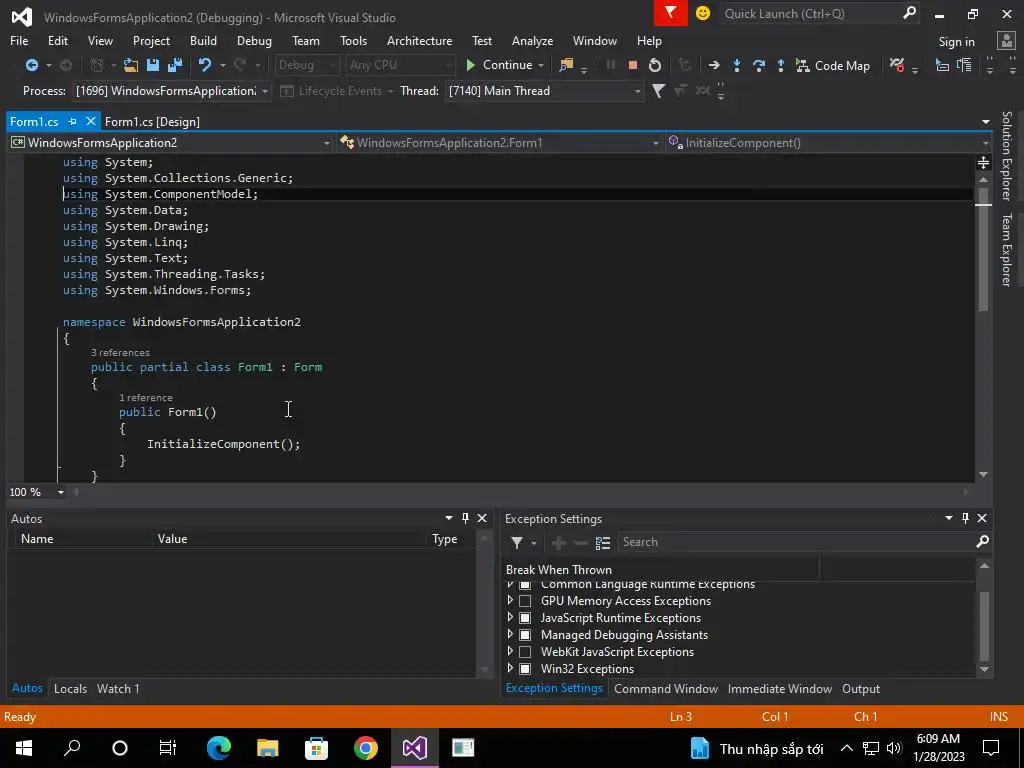Expand Managed Debugging Assistants node
The width and height of the screenshot is (1024, 768).
tap(510, 634)
